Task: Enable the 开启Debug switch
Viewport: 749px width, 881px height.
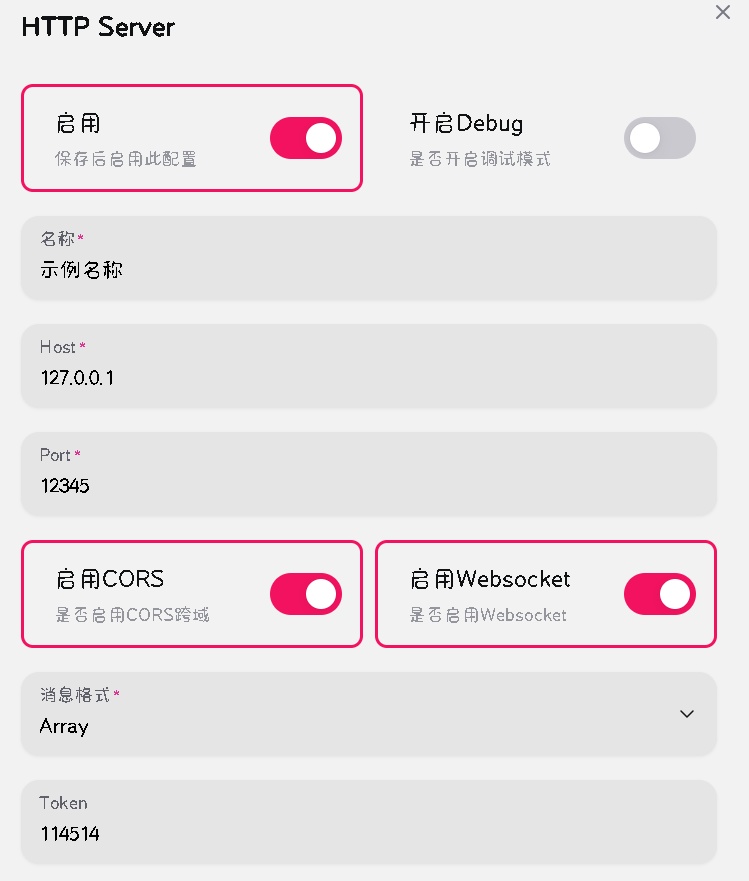Action: tap(659, 138)
